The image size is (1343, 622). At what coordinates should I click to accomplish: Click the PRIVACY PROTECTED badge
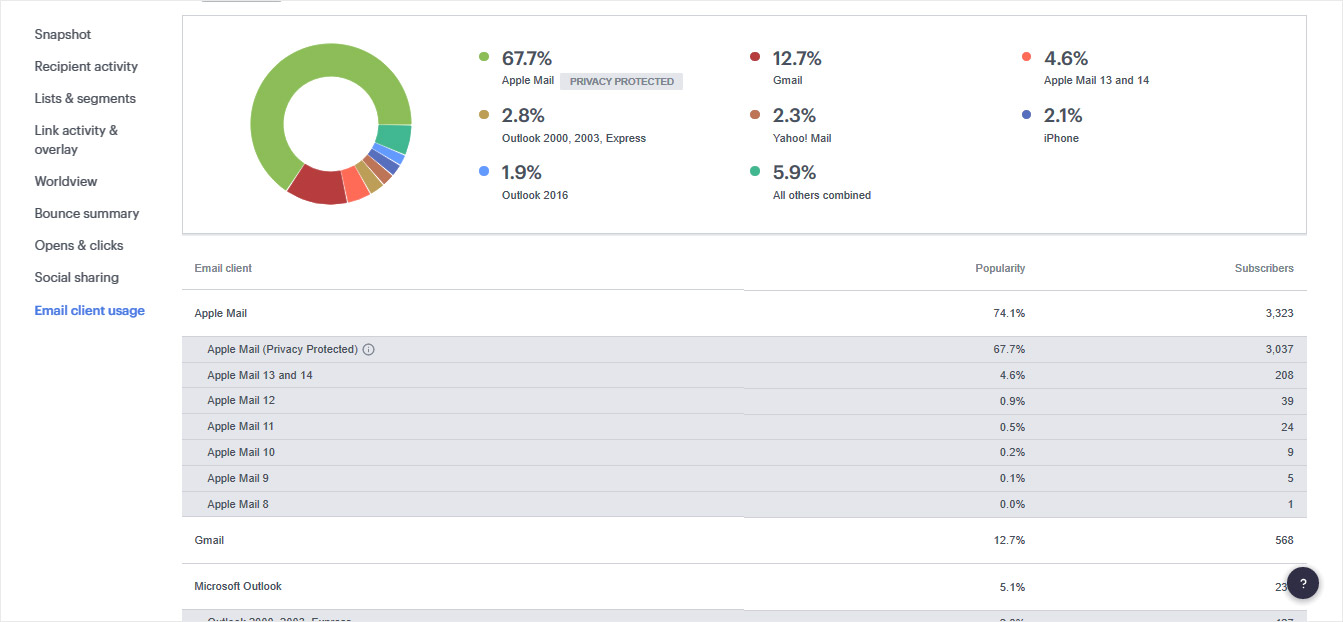[622, 81]
